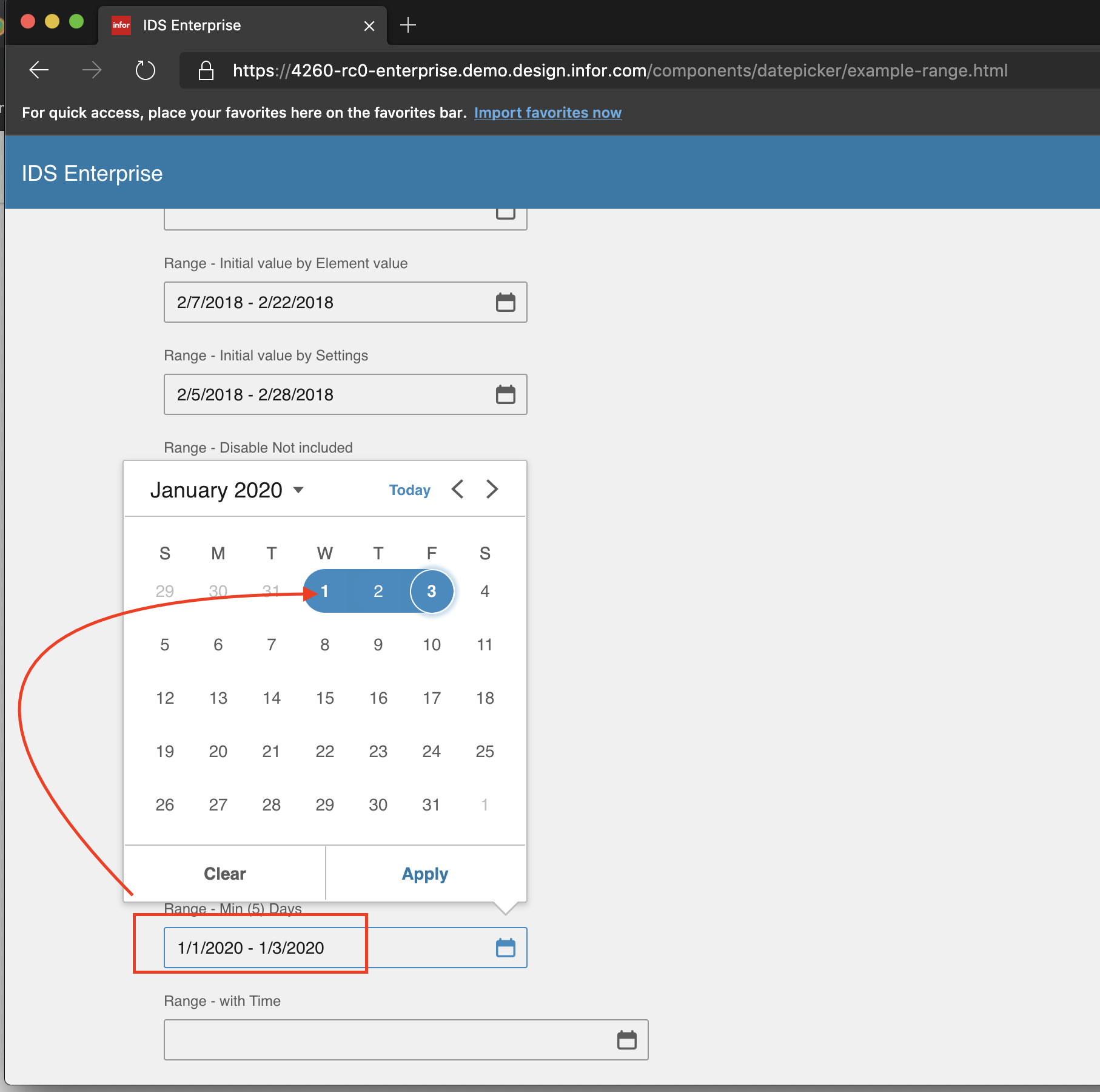Choose January 15
Viewport: 1100px width, 1092px height.
point(325,698)
